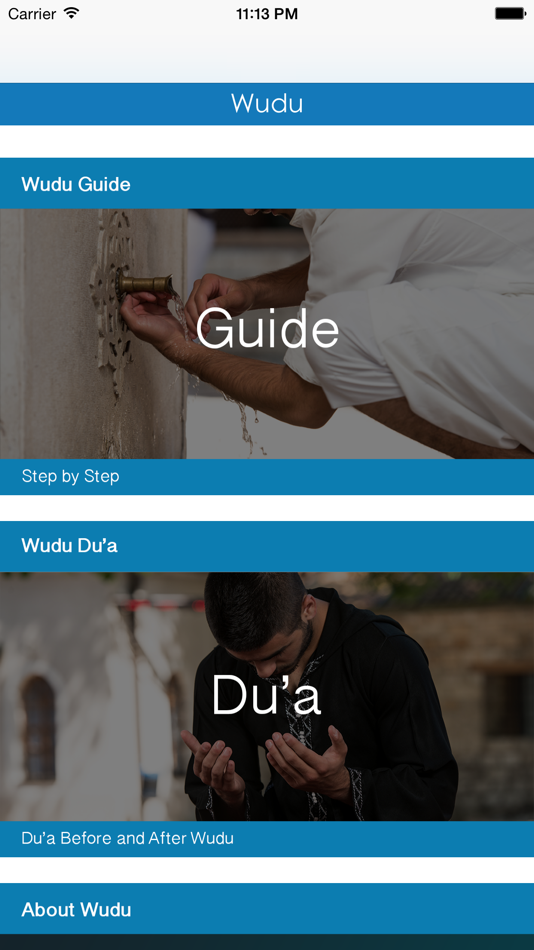Tap the Carrier label in status bar
Viewport: 534px width, 950px height.
32,14
